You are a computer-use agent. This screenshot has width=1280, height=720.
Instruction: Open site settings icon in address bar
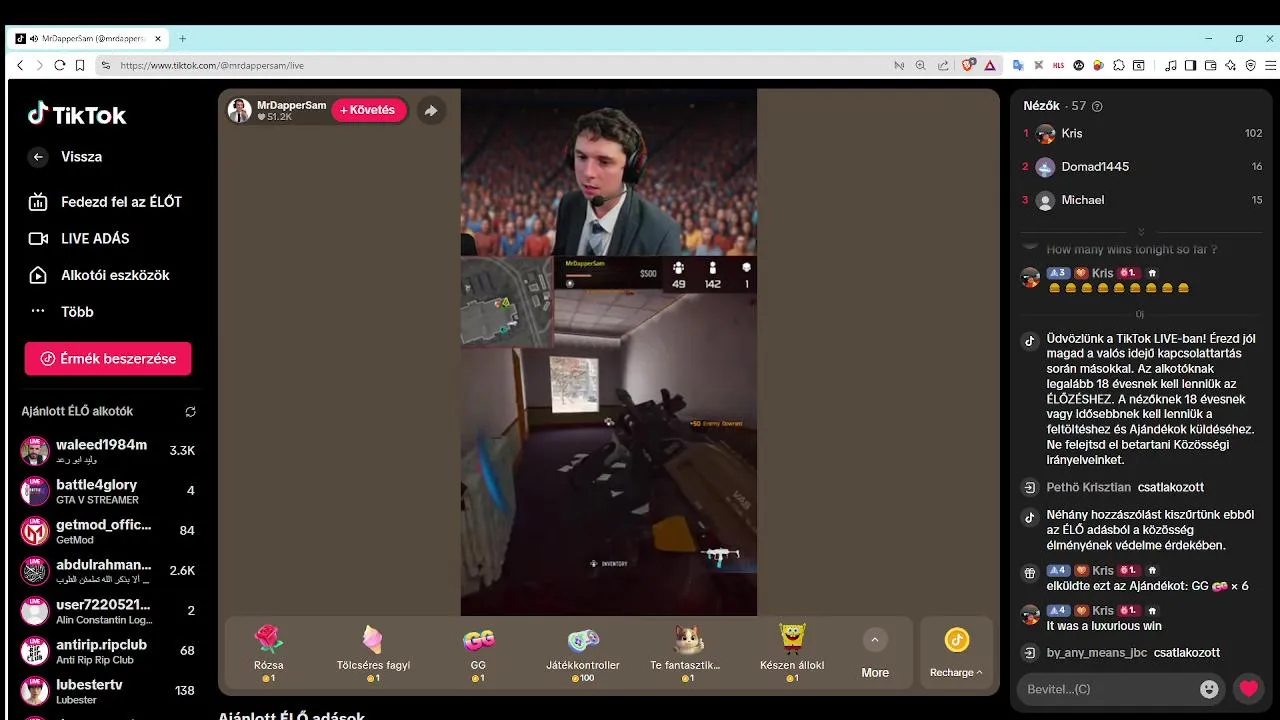click(x=105, y=65)
